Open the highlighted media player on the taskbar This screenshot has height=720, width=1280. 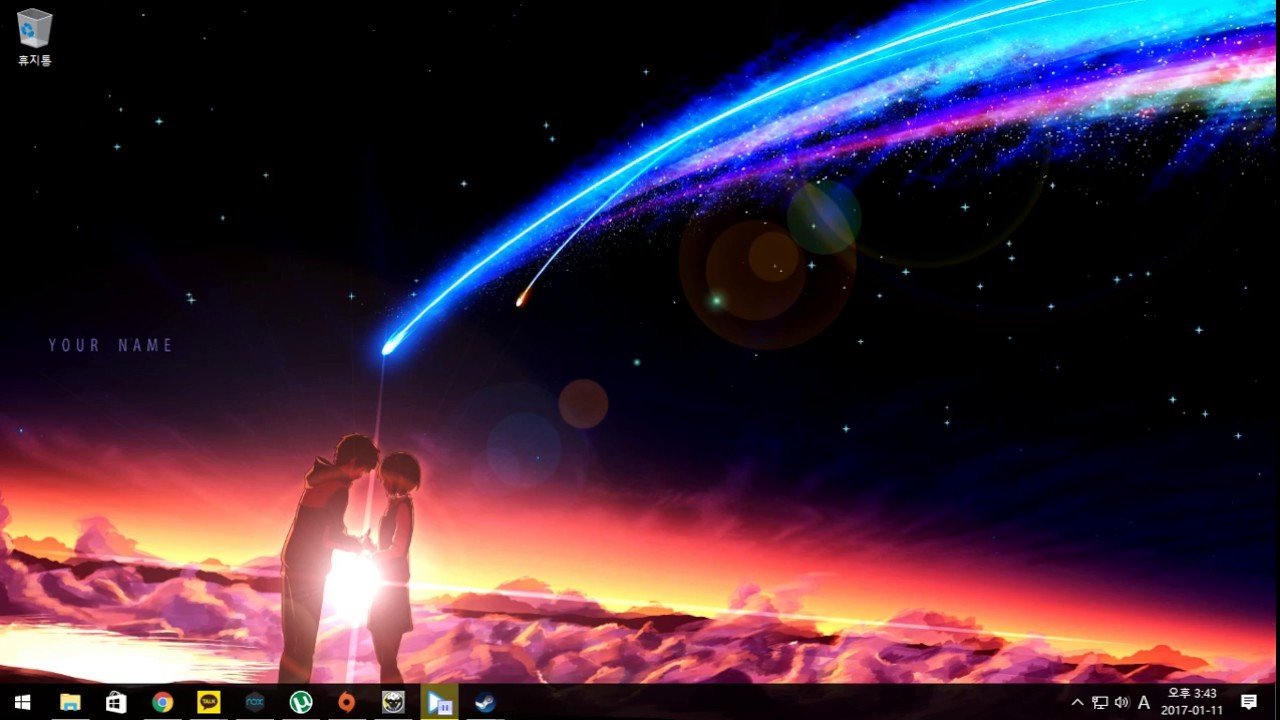pos(440,703)
